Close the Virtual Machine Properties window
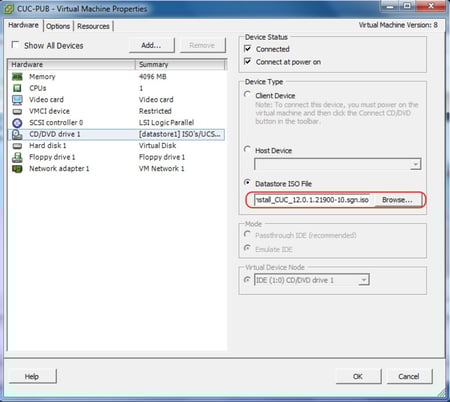This screenshot has height=402, width=450. (x=431, y=6)
